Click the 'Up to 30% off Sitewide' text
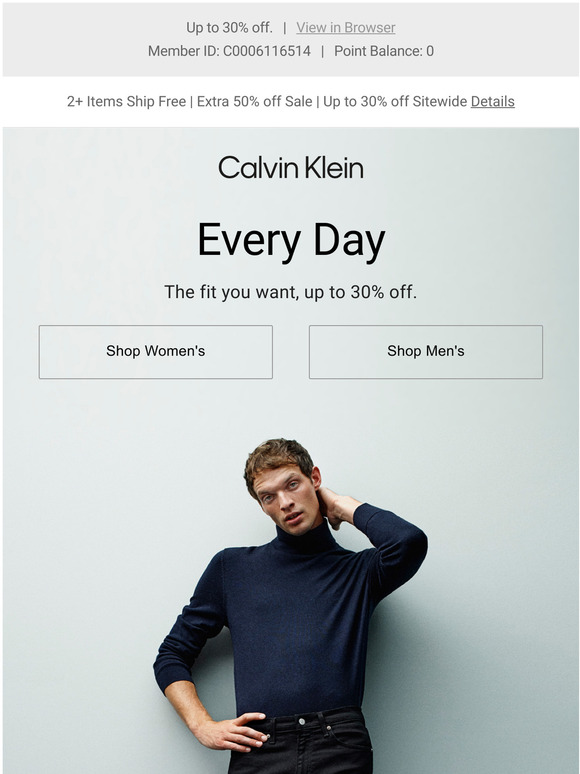 tap(395, 101)
